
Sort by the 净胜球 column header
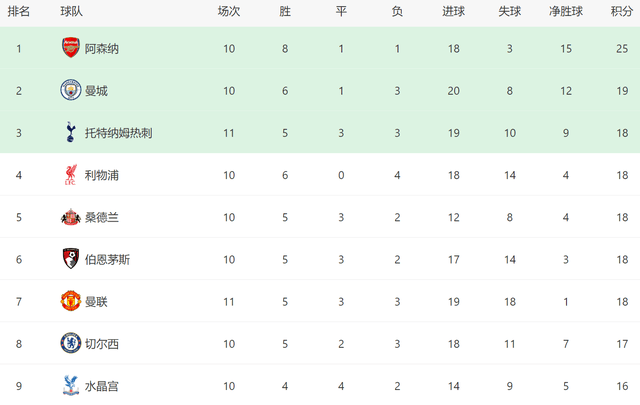click(567, 12)
